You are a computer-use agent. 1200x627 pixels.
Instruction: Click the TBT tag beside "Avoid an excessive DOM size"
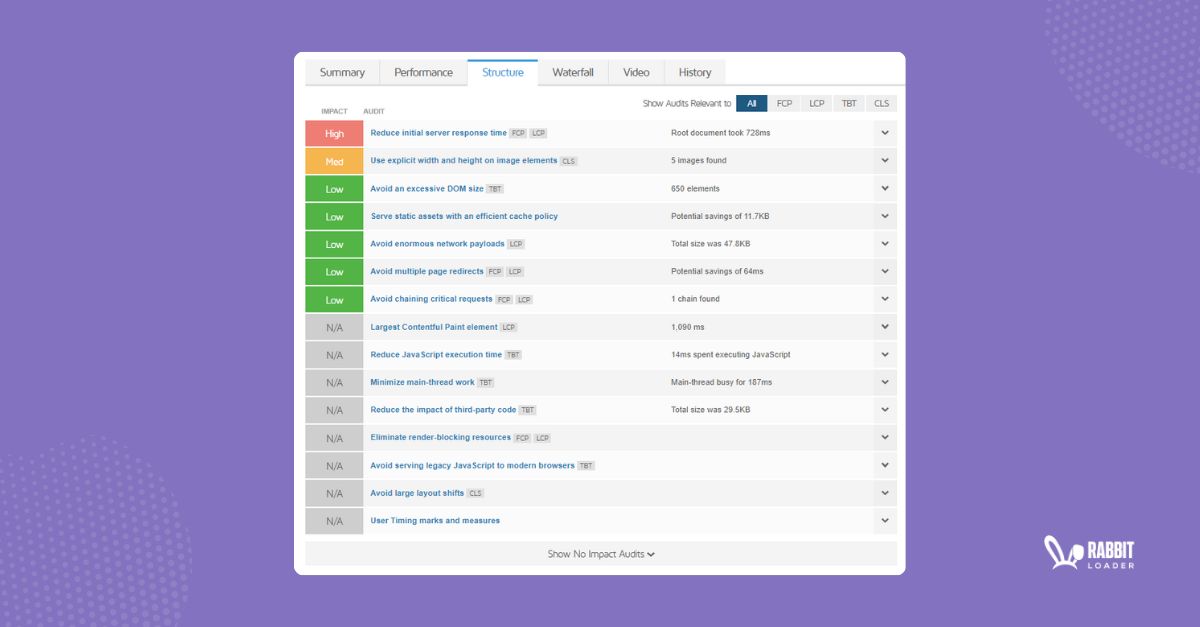click(494, 188)
